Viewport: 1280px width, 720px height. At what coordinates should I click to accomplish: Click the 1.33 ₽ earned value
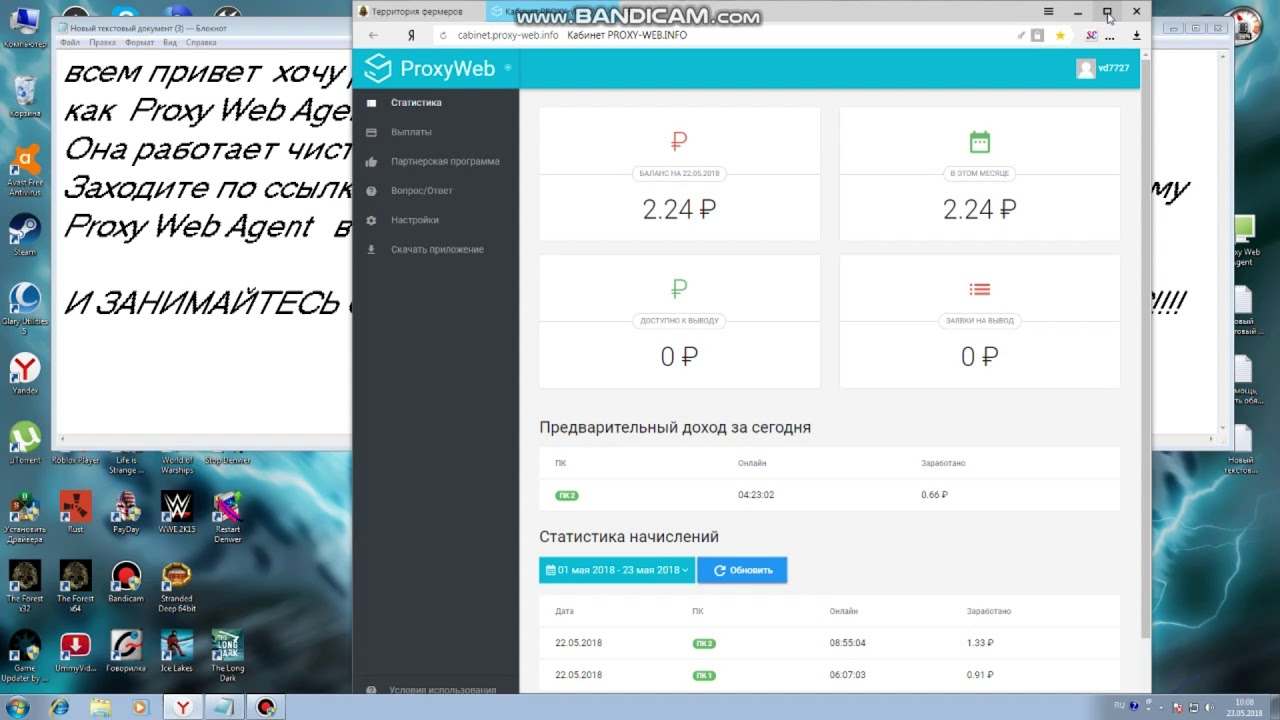(x=980, y=643)
